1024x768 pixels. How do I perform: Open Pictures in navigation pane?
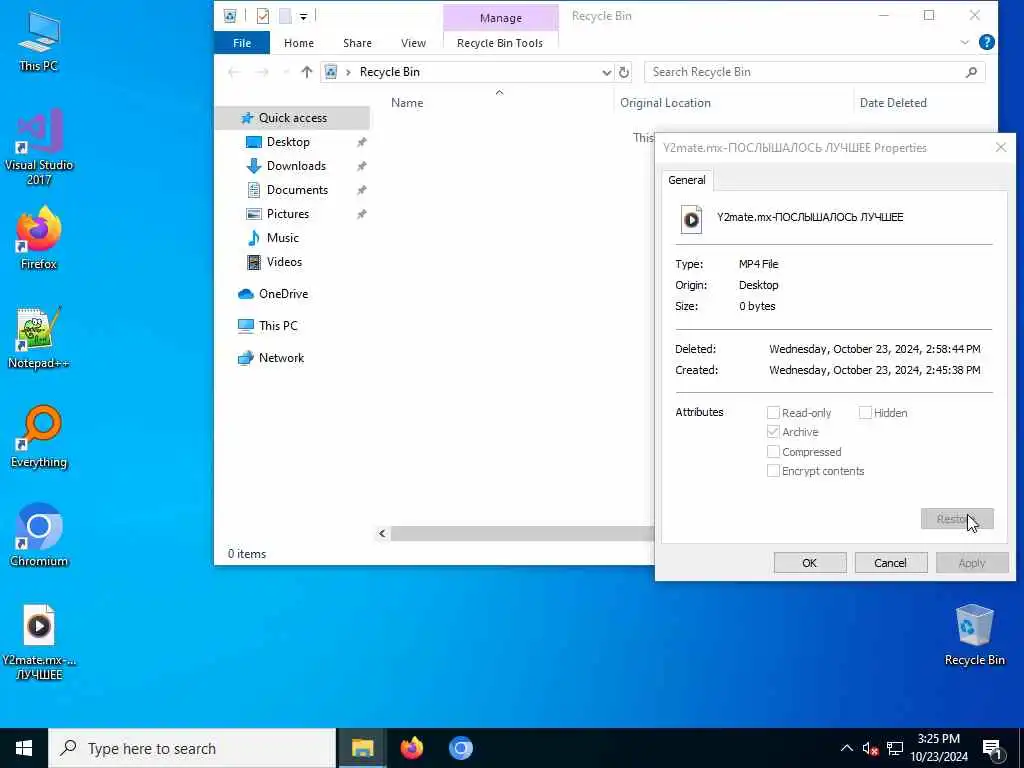click(287, 214)
